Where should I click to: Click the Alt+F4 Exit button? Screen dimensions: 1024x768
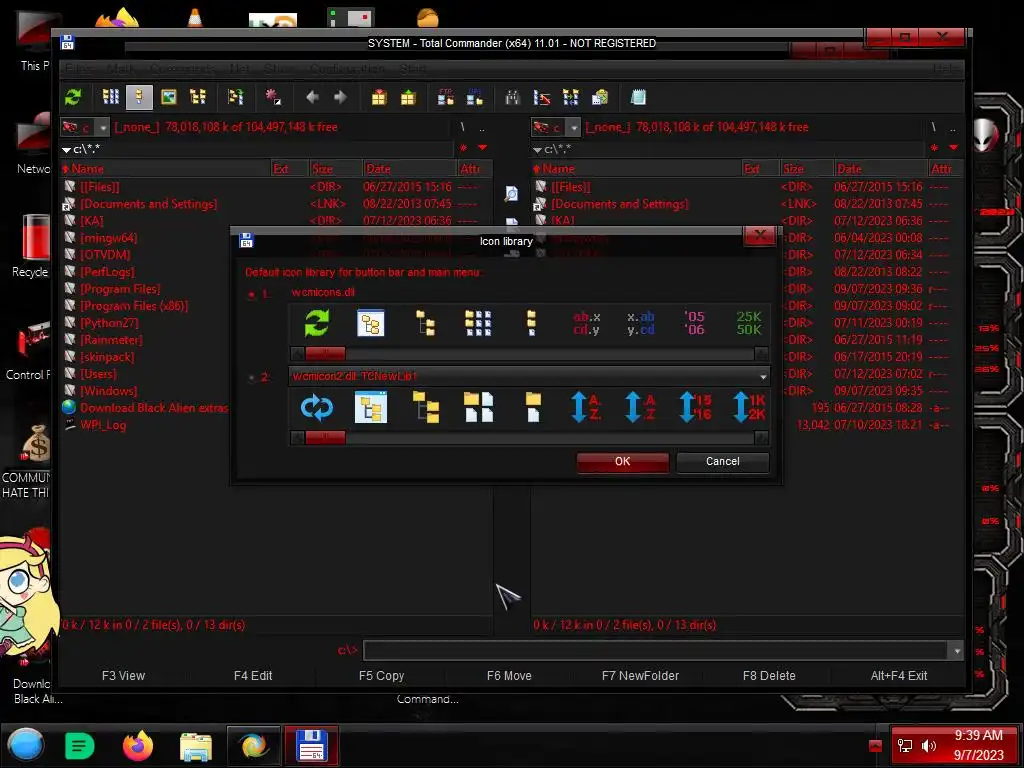tap(899, 676)
